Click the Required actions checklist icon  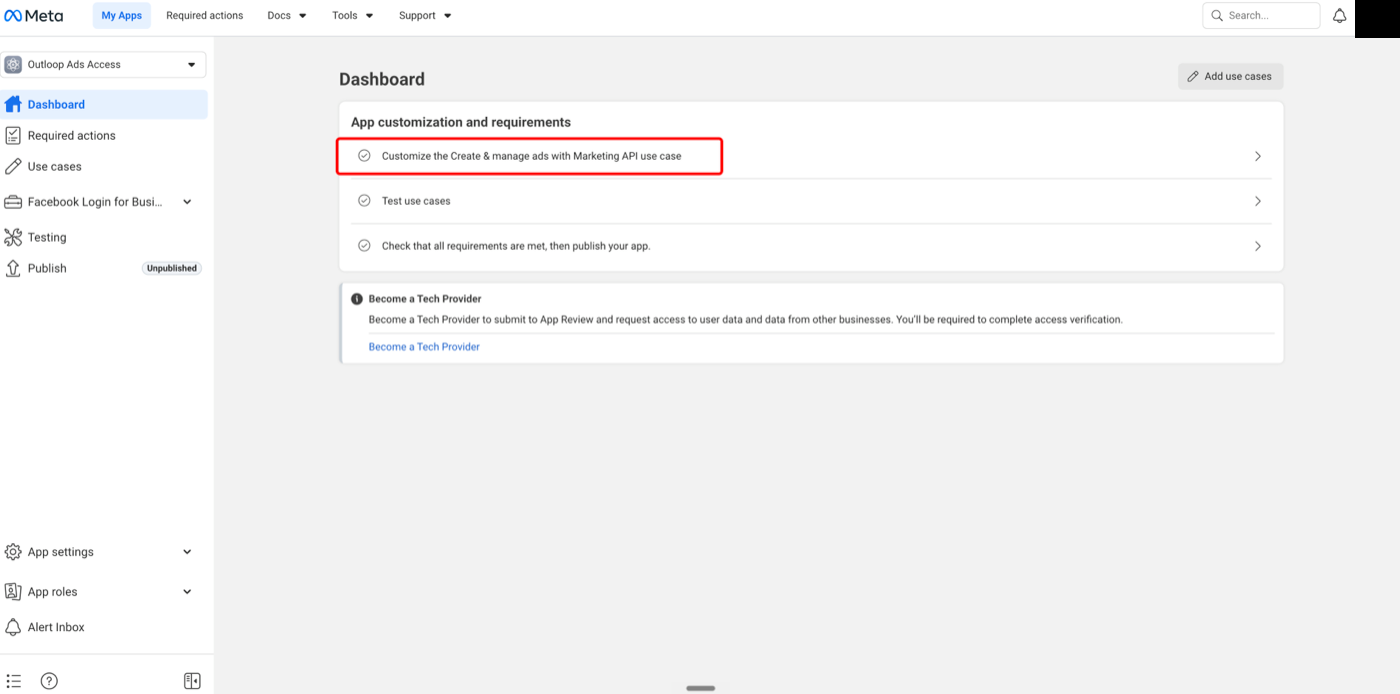(x=13, y=135)
